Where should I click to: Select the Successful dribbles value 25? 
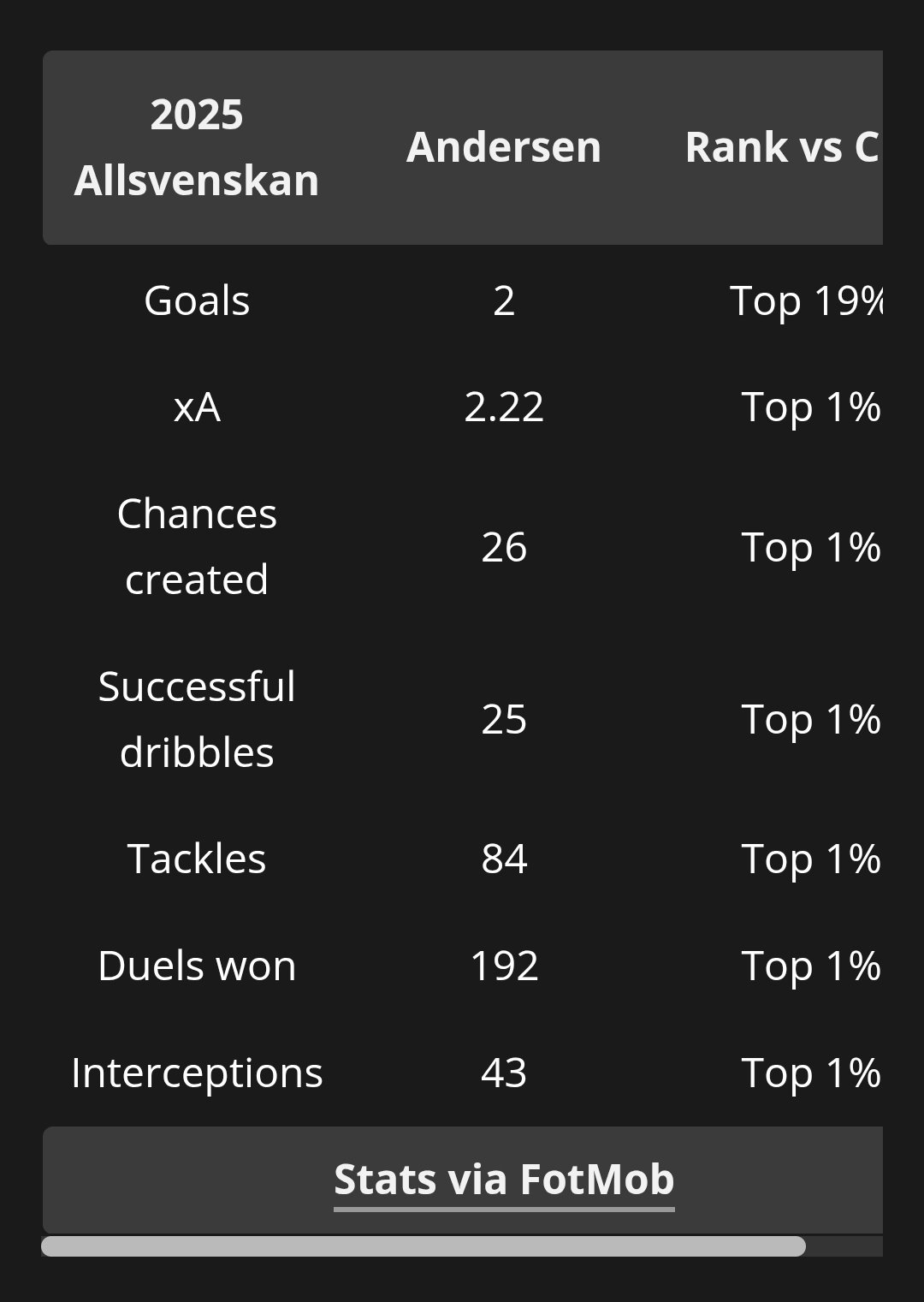tap(504, 720)
